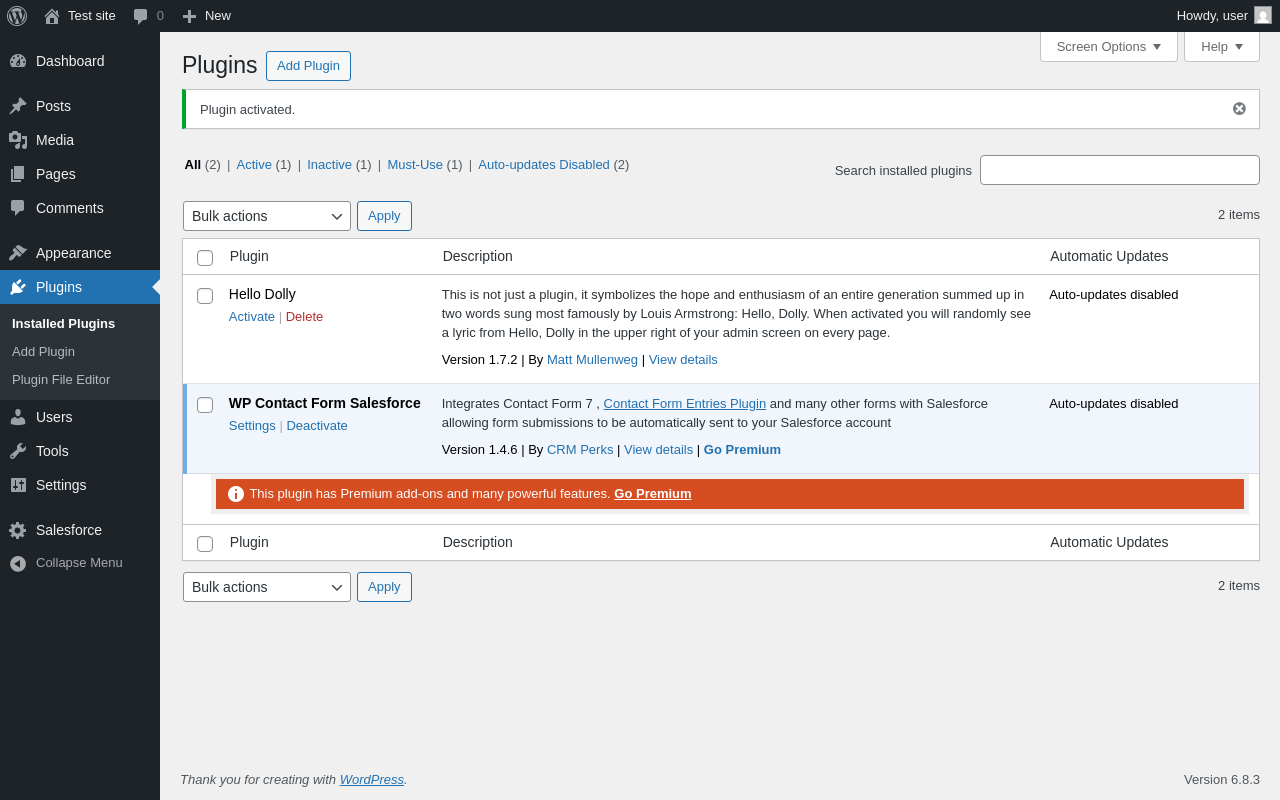Expand the Help panel
Screen dimensions: 1280x800
(1222, 46)
